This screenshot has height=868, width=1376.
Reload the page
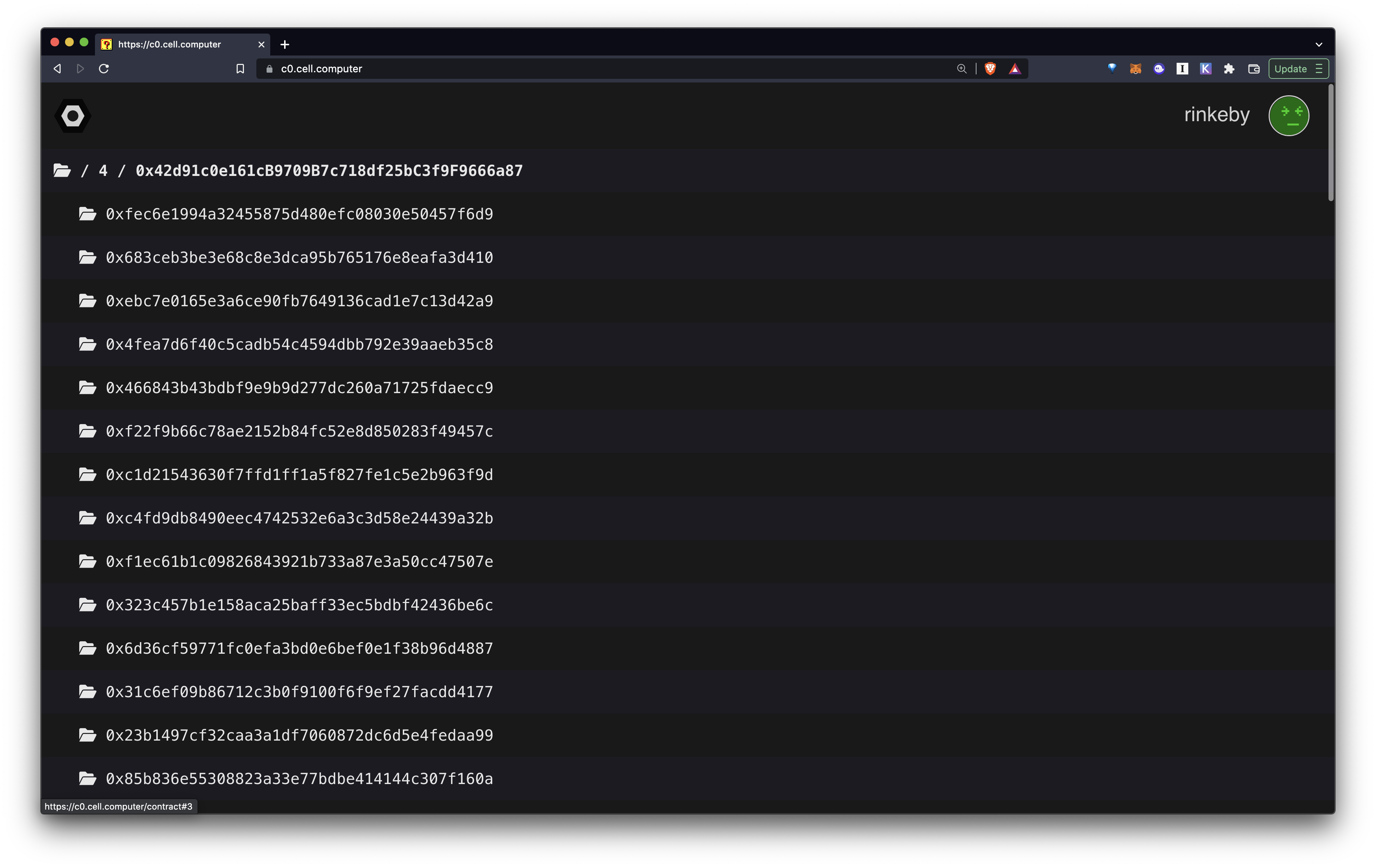point(104,69)
